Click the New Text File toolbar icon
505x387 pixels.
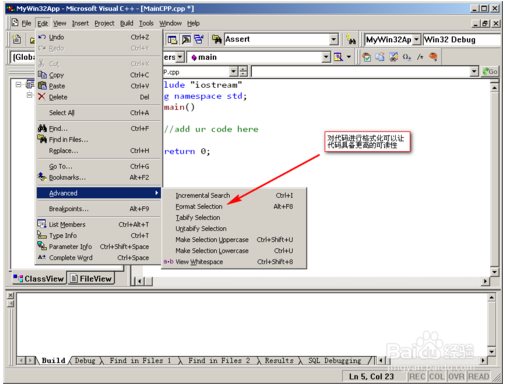(17, 39)
